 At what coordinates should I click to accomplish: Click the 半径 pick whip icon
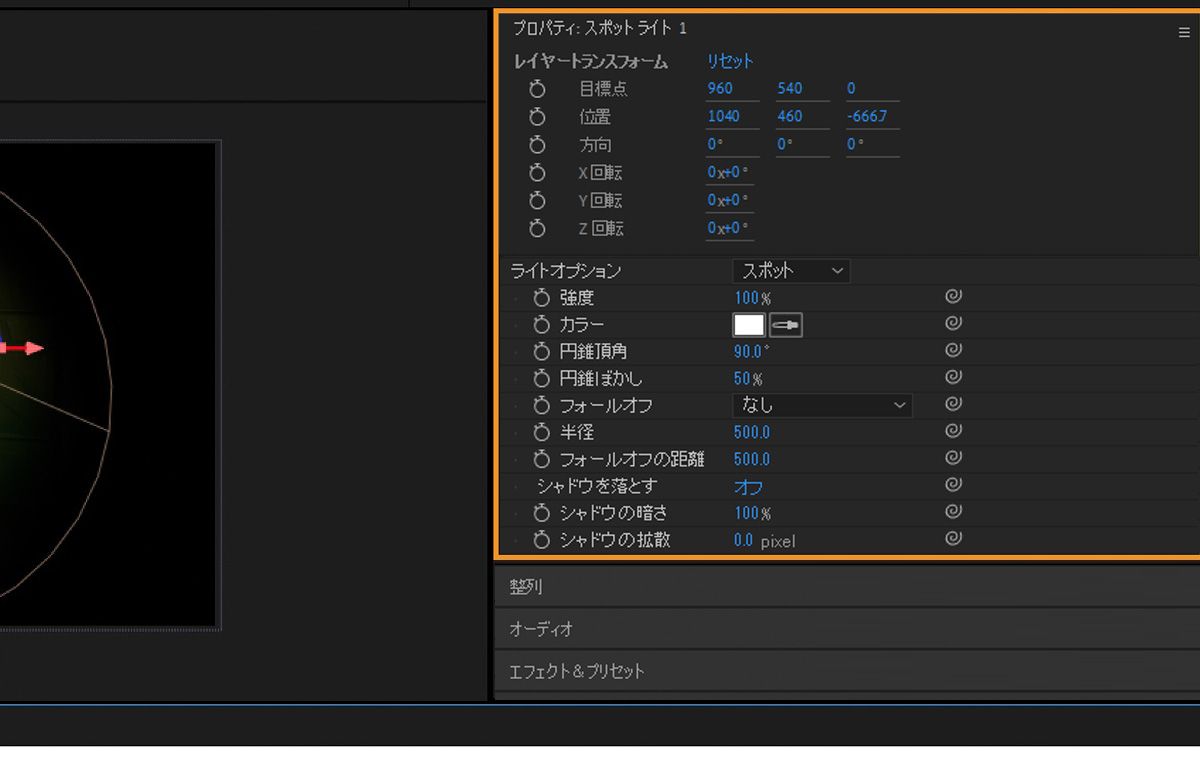pos(953,431)
